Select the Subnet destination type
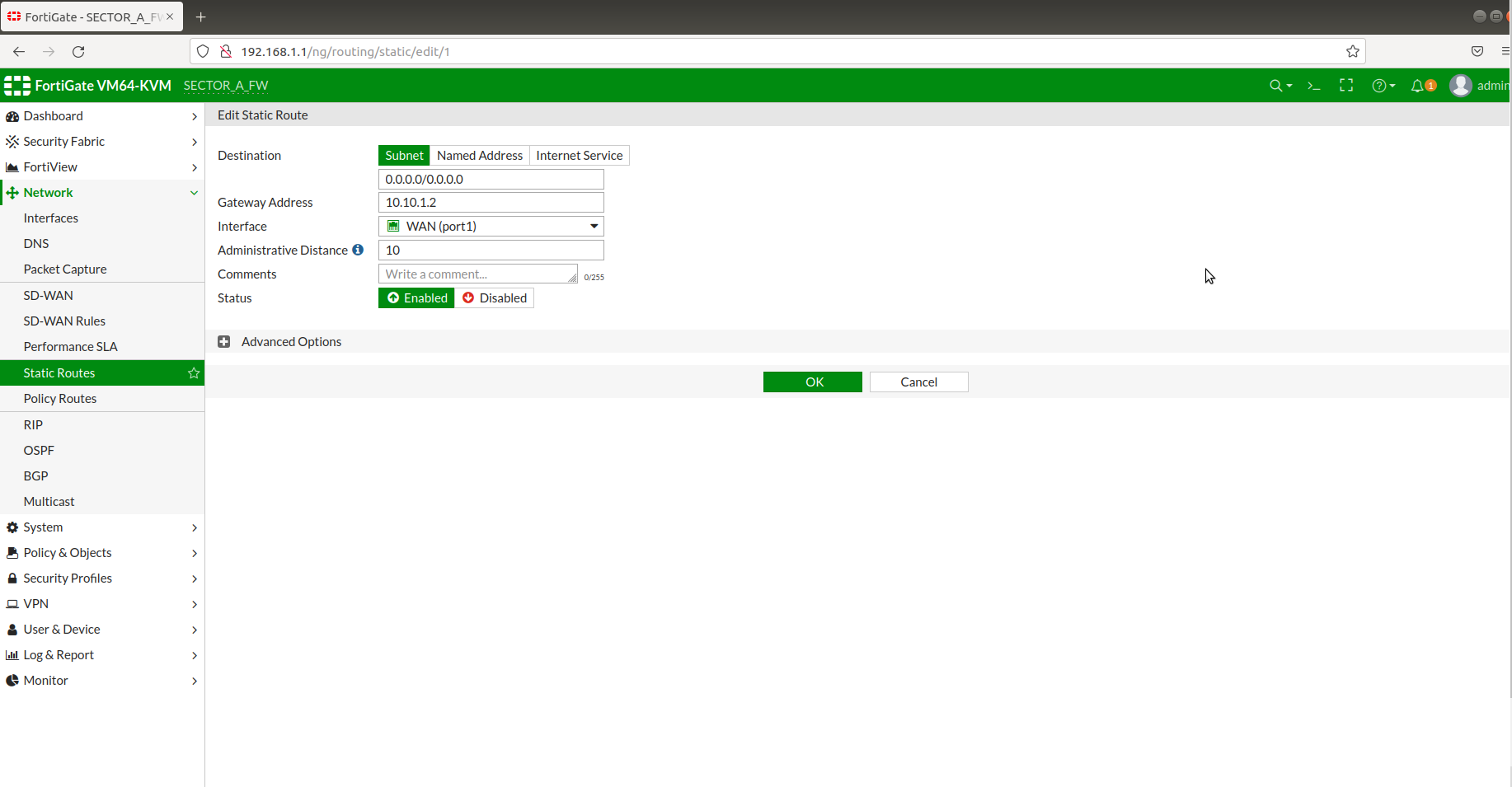The height and width of the screenshot is (787, 1512). click(x=403, y=155)
